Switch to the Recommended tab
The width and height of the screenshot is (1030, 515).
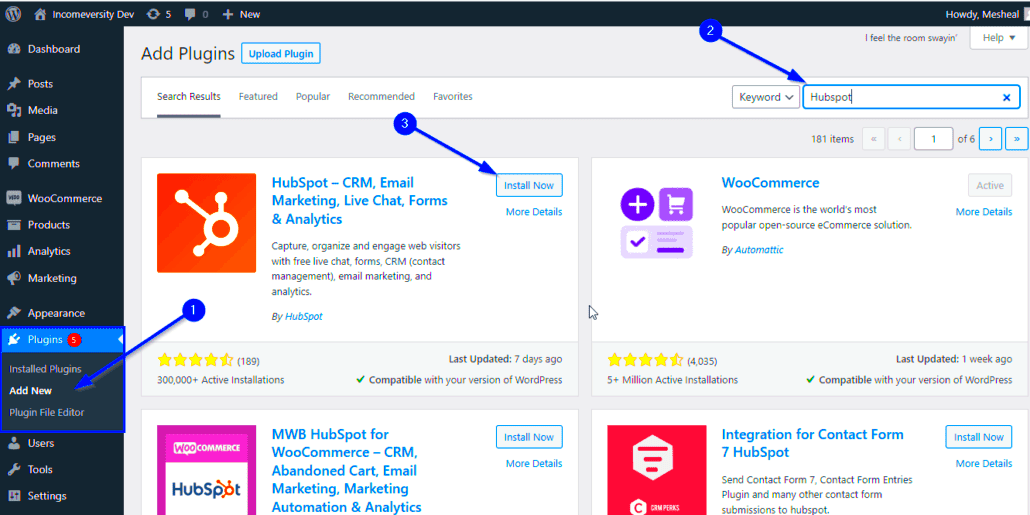click(382, 97)
